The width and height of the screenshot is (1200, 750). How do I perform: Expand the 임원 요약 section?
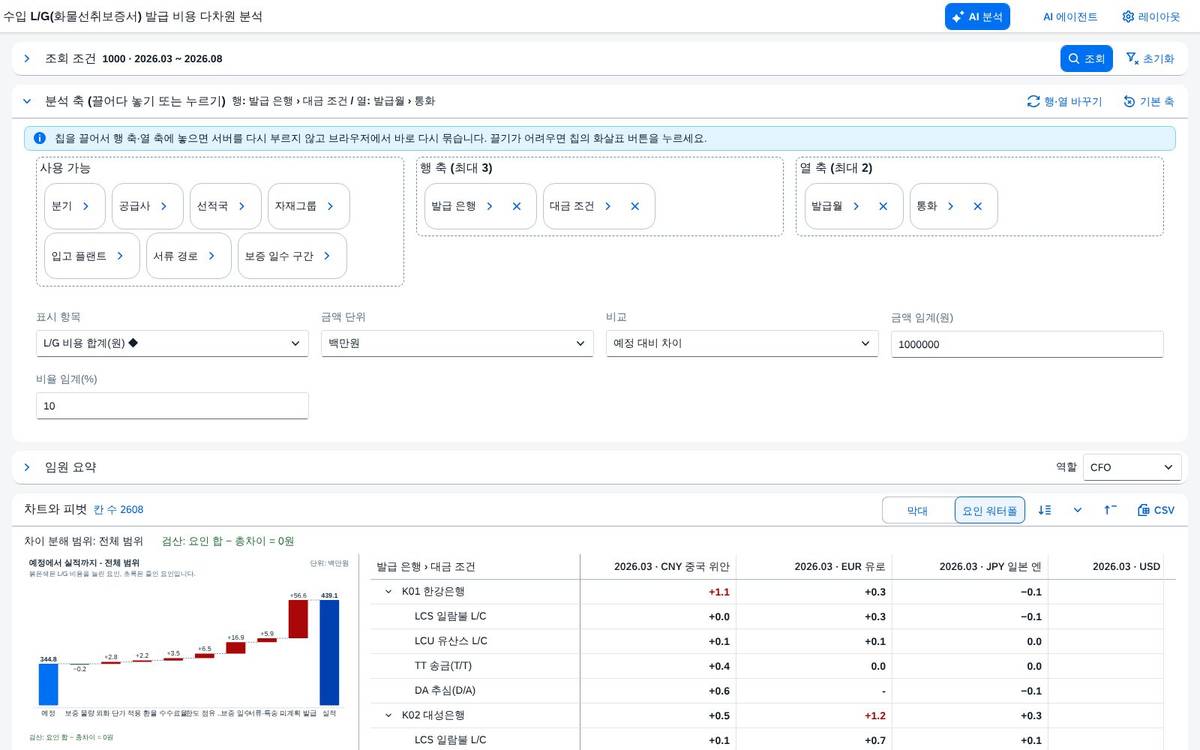coord(27,467)
